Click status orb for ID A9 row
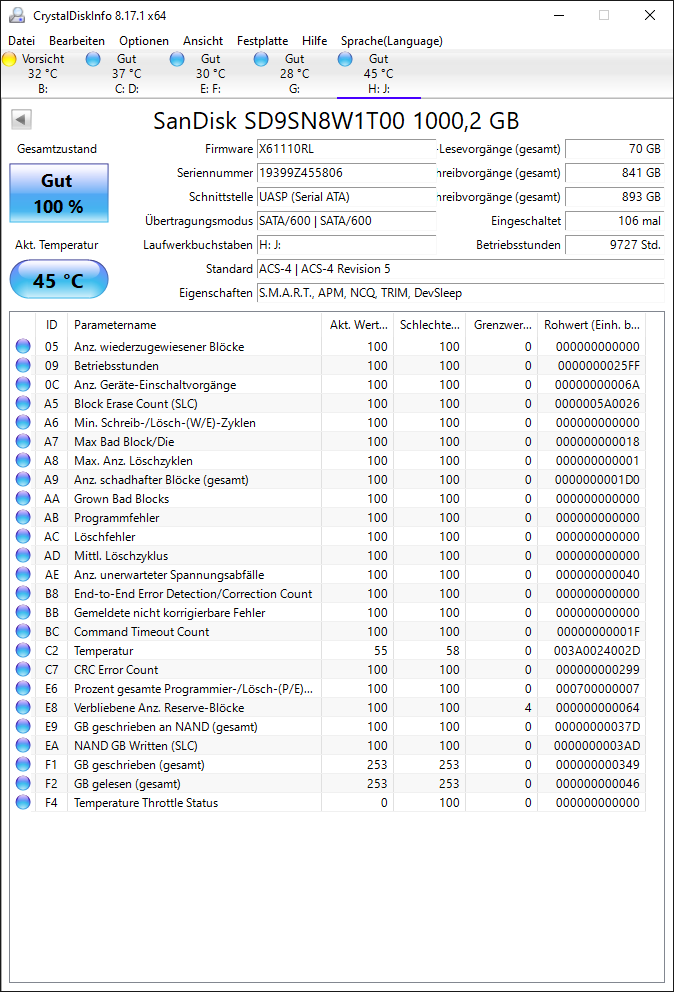 (23, 479)
